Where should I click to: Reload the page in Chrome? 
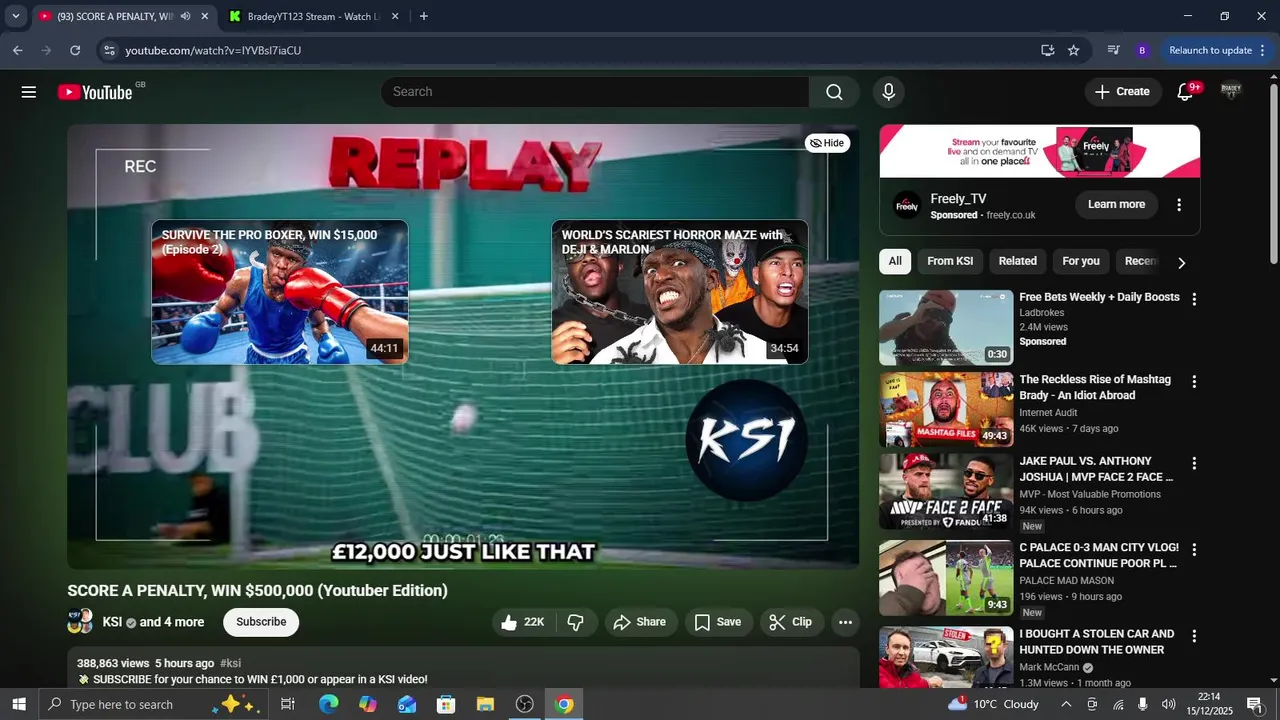[75, 50]
